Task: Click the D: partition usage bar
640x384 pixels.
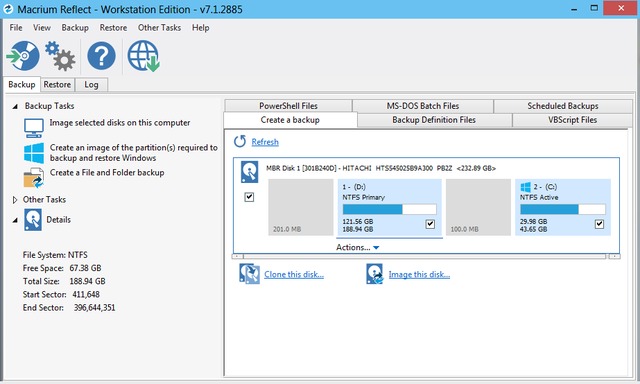Action: pyautogui.click(x=389, y=209)
